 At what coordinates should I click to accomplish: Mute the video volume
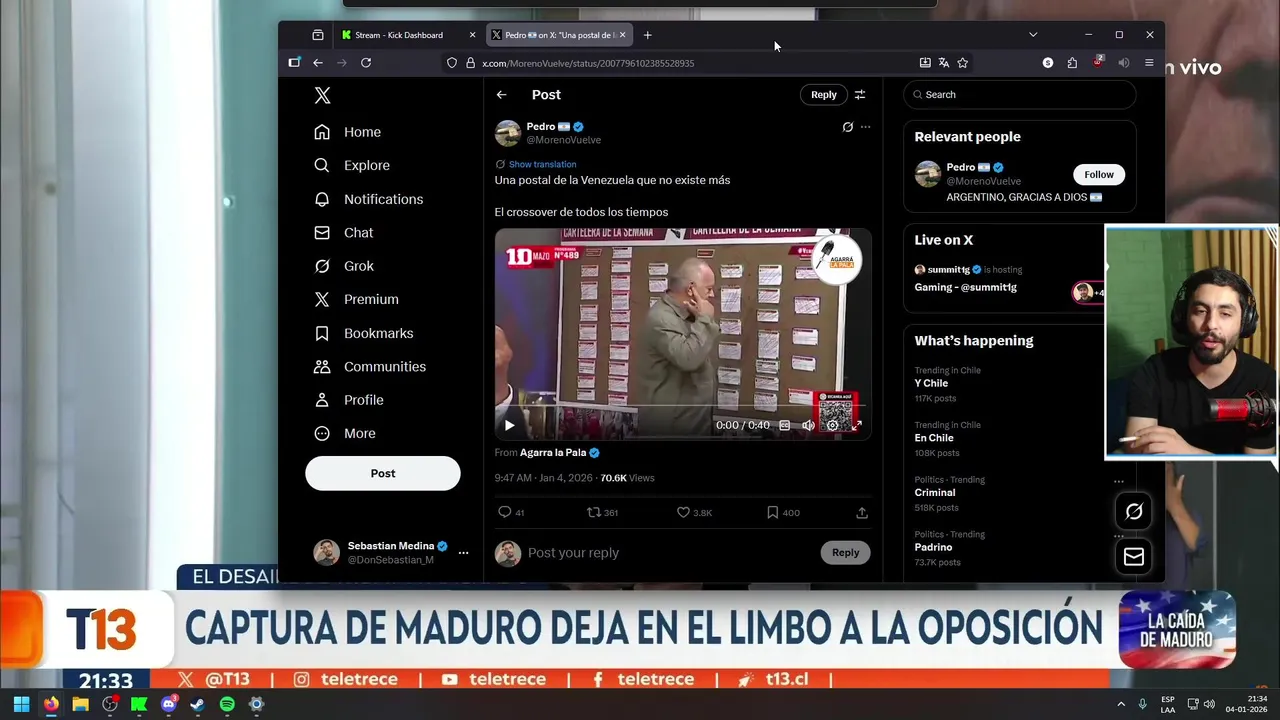[808, 425]
